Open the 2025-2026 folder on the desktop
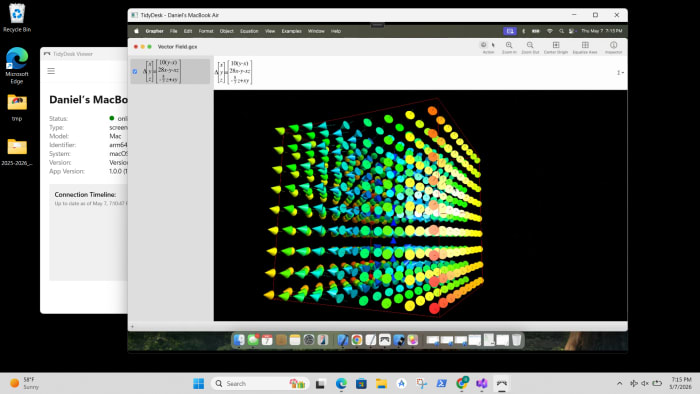700x394 pixels. pyautogui.click(x=17, y=152)
